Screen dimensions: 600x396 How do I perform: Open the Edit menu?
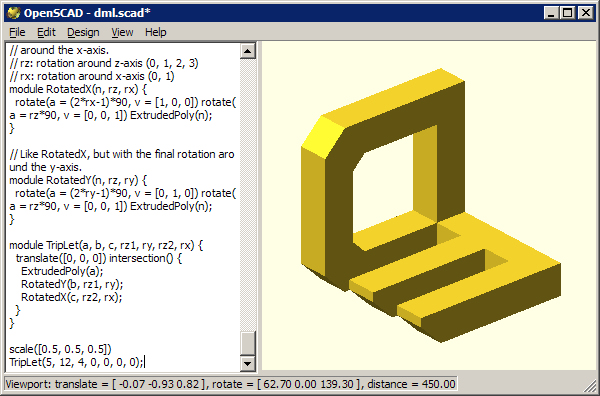(x=46, y=32)
